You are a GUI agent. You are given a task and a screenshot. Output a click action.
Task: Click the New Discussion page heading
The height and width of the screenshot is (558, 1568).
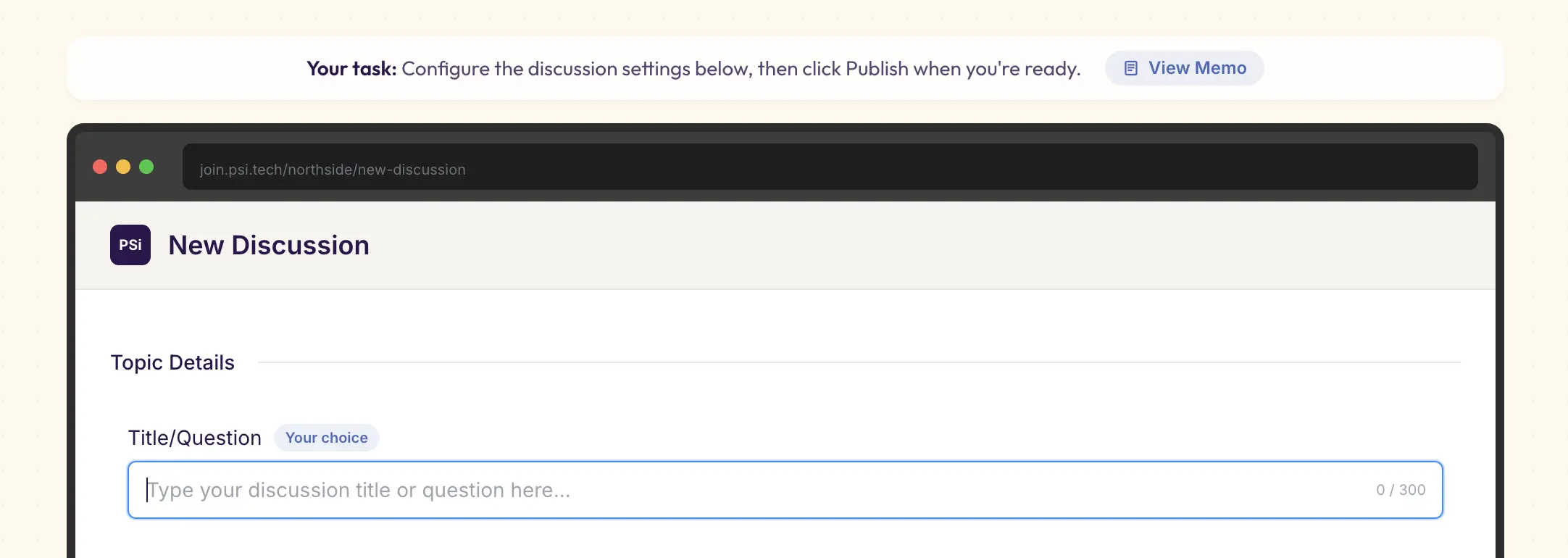tap(269, 245)
